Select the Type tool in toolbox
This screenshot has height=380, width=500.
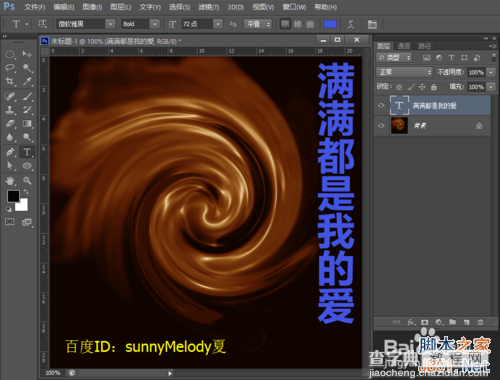27,152
